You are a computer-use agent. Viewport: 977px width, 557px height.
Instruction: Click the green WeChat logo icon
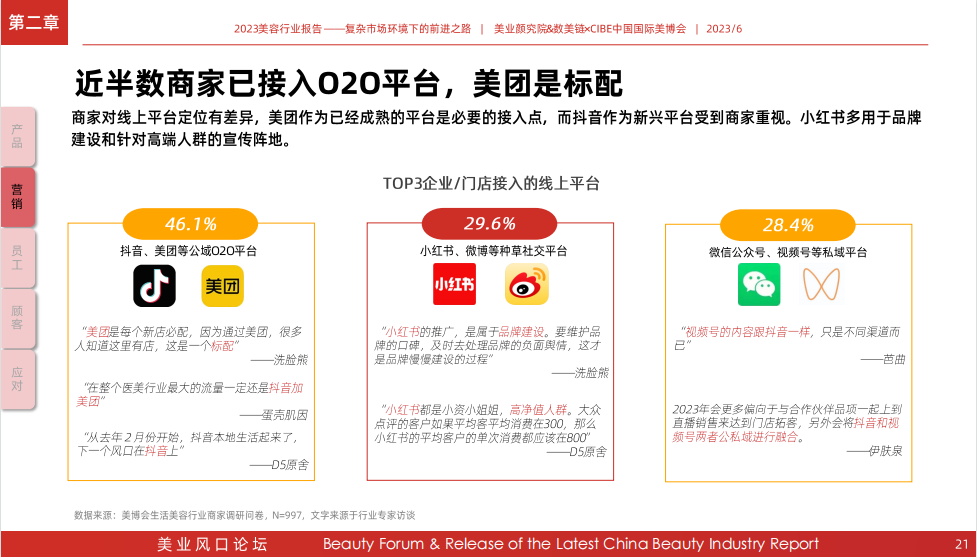tap(759, 284)
